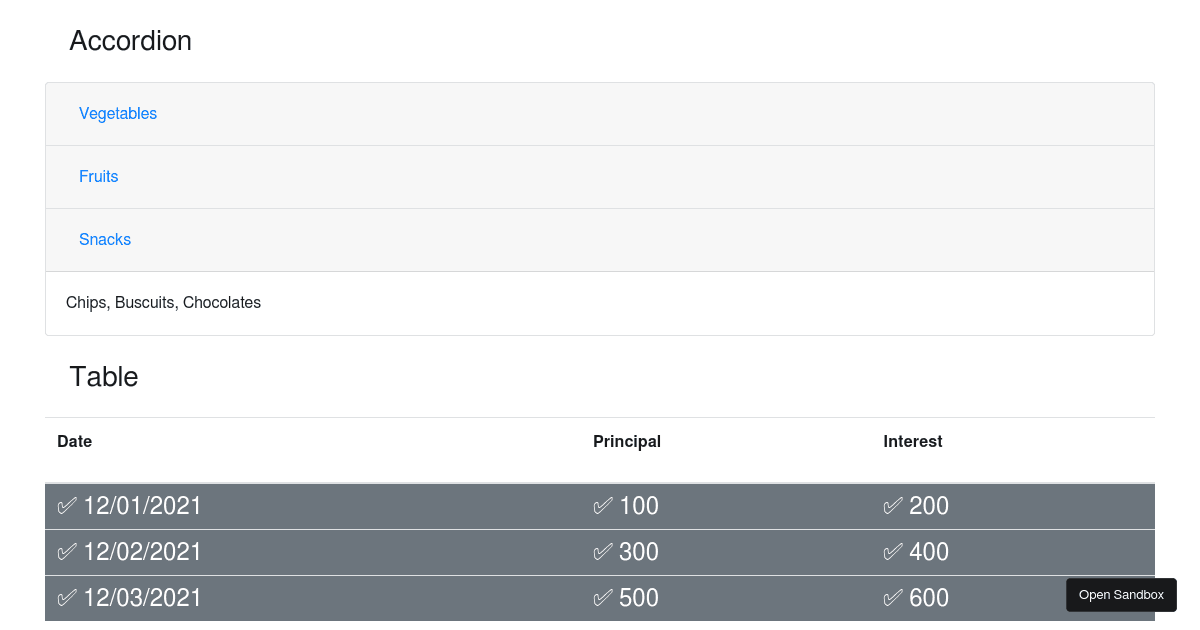Image resolution: width=1200 pixels, height=630 pixels.
Task: Click the checkmark icon next to 400
Action: pos(893,552)
